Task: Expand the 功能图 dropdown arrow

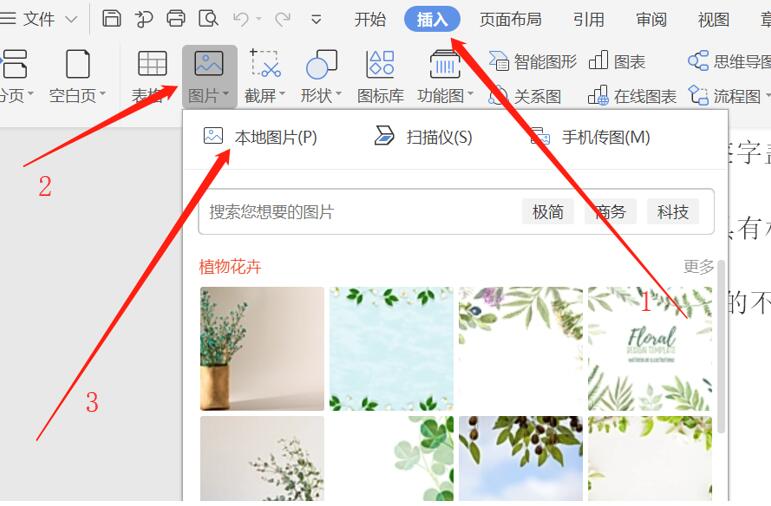Action: tap(470, 93)
